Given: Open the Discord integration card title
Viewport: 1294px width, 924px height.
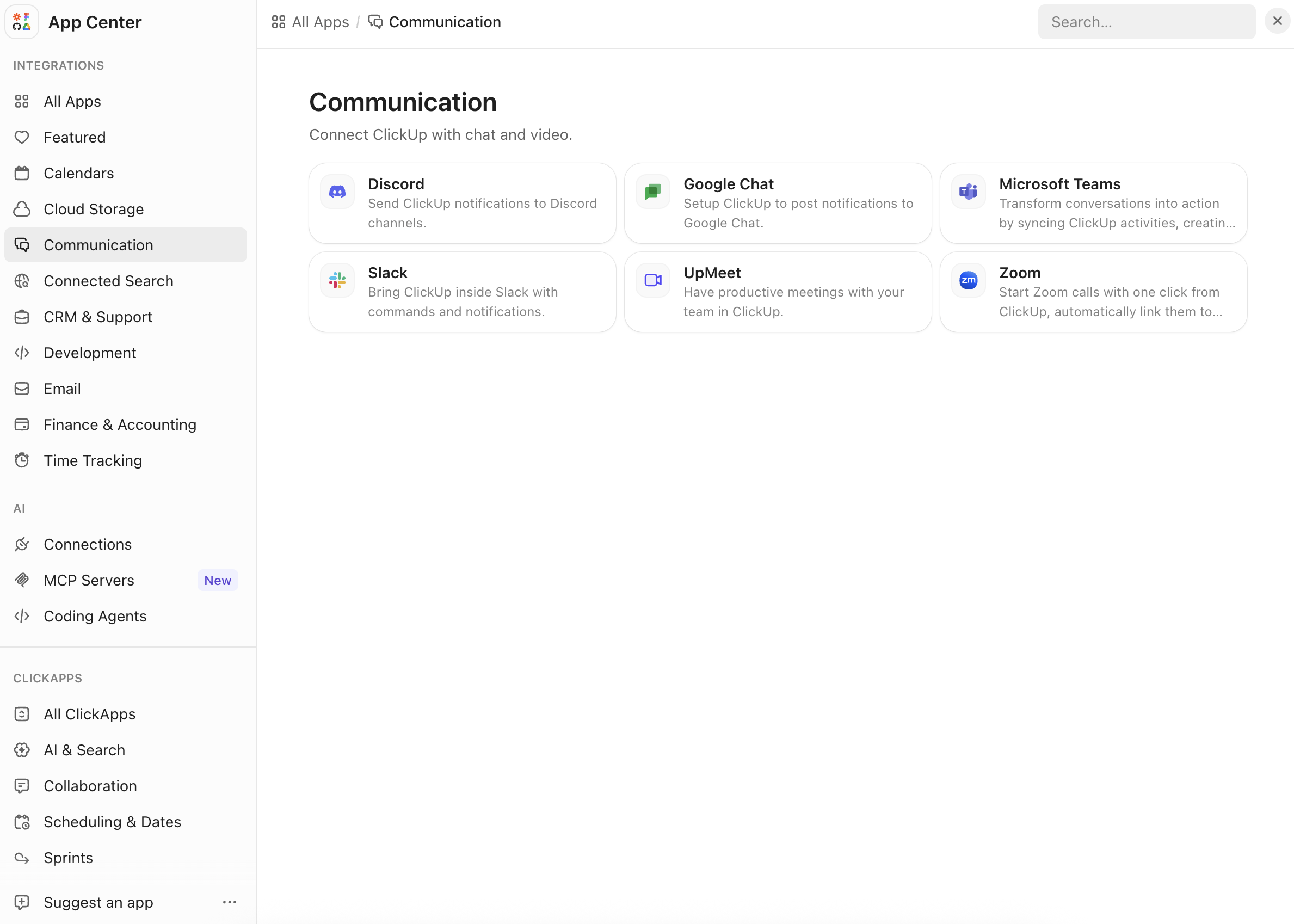Looking at the screenshot, I should coord(396,184).
